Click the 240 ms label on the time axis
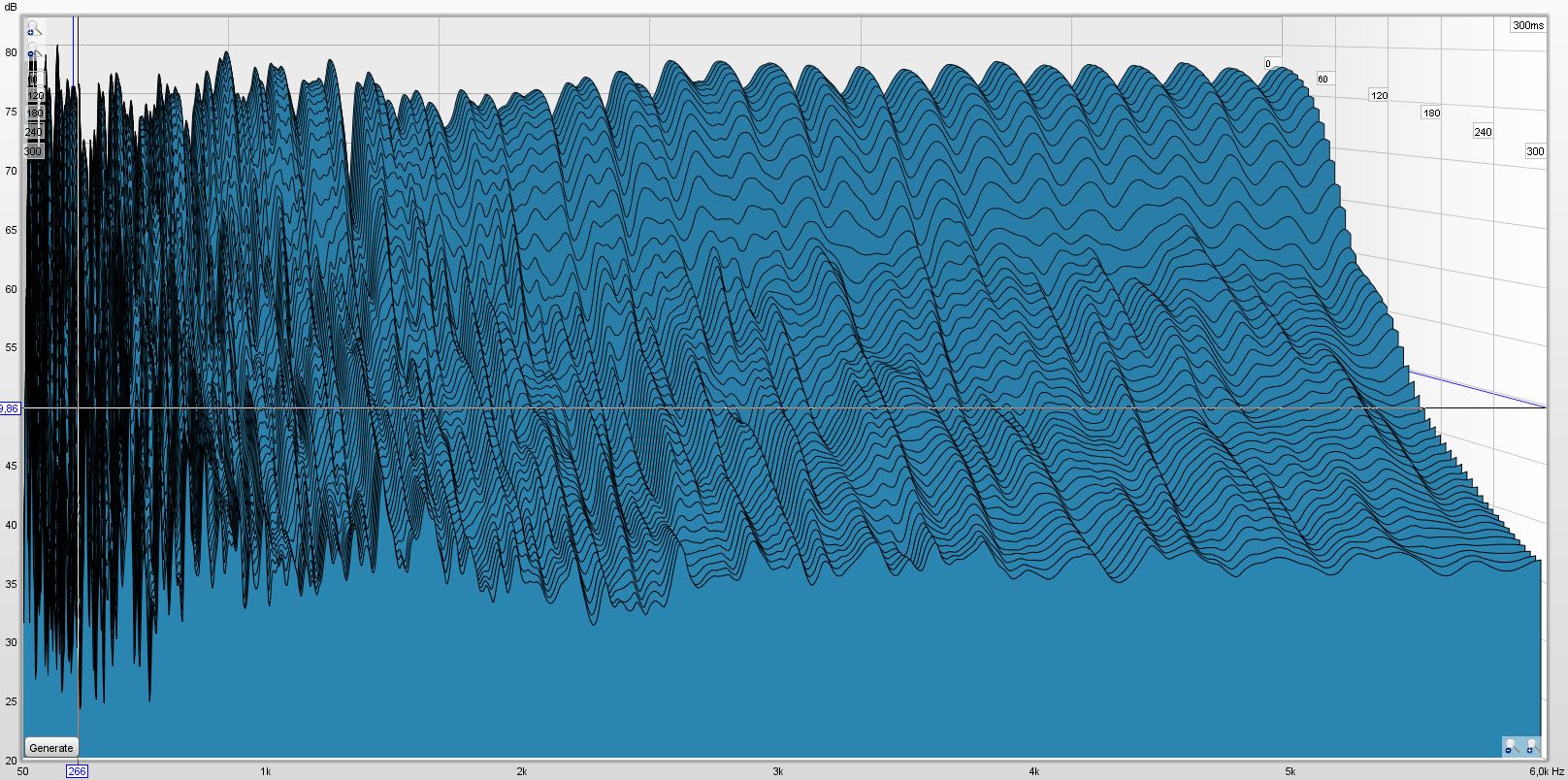 pos(1483,132)
